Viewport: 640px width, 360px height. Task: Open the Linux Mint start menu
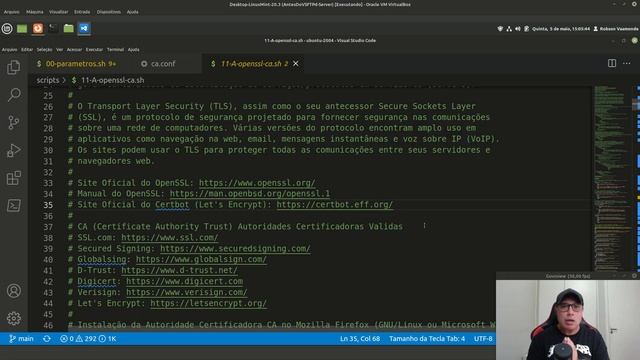(x=7, y=28)
